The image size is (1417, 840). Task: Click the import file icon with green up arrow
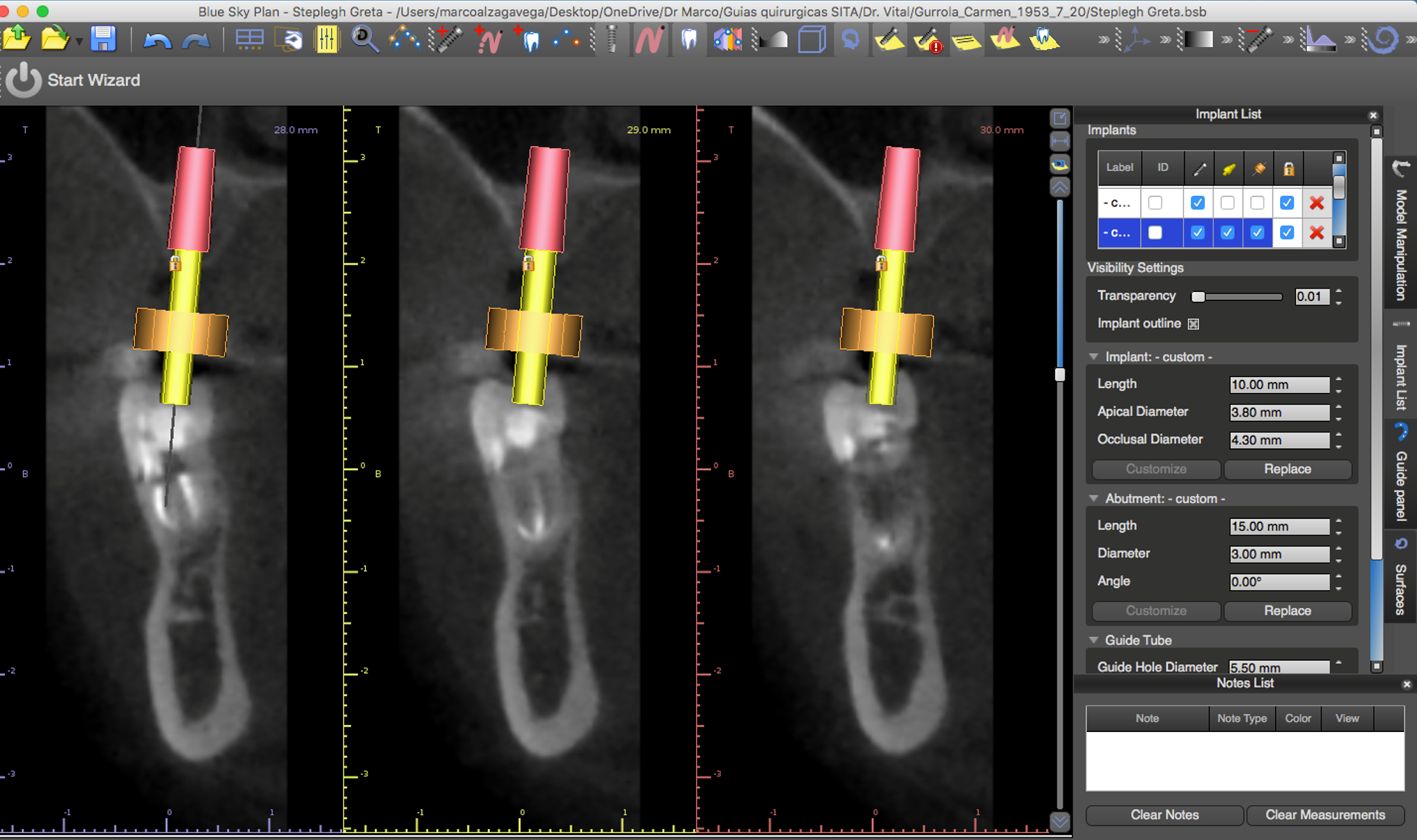[17, 39]
